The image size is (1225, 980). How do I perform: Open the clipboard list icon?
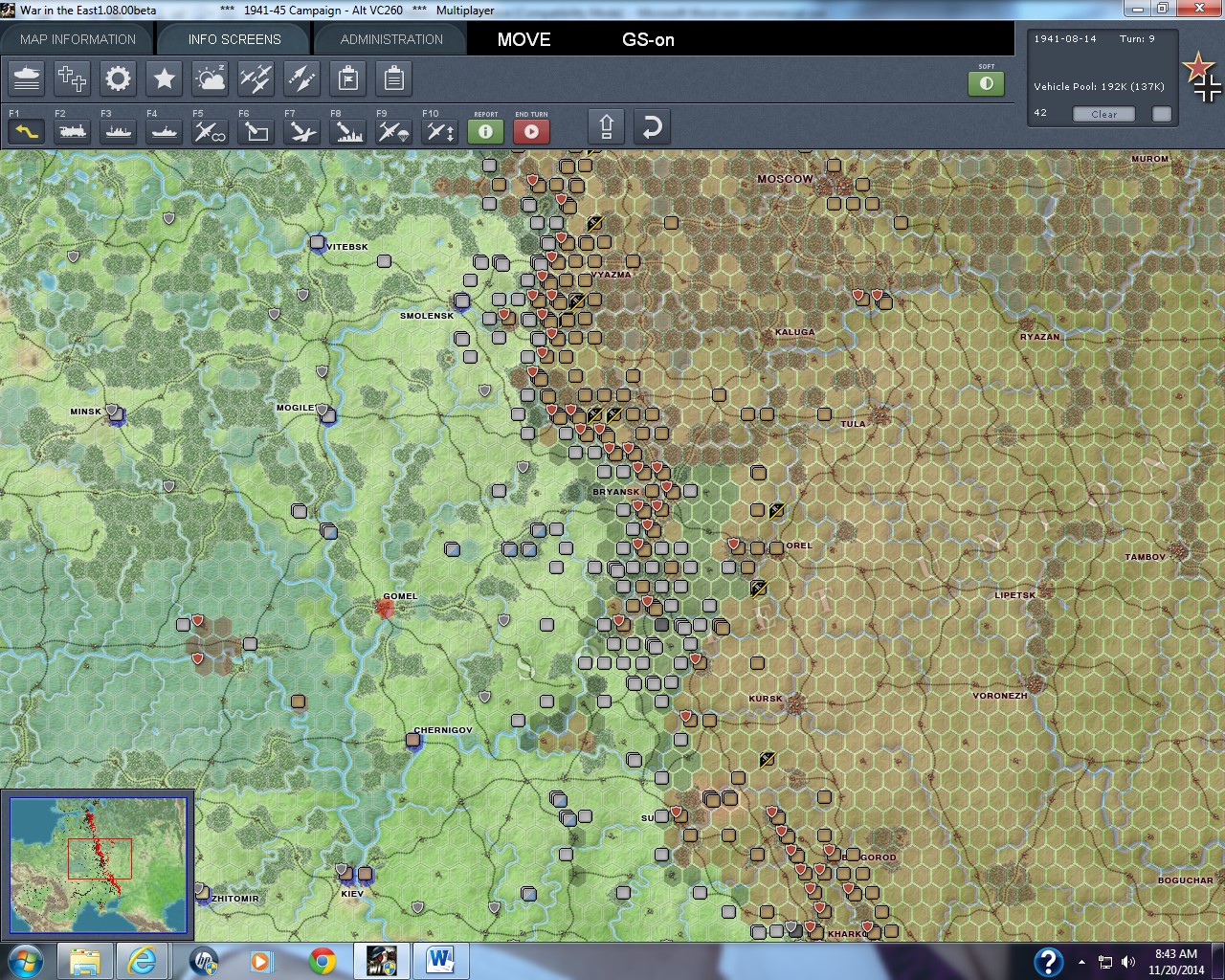click(x=394, y=78)
